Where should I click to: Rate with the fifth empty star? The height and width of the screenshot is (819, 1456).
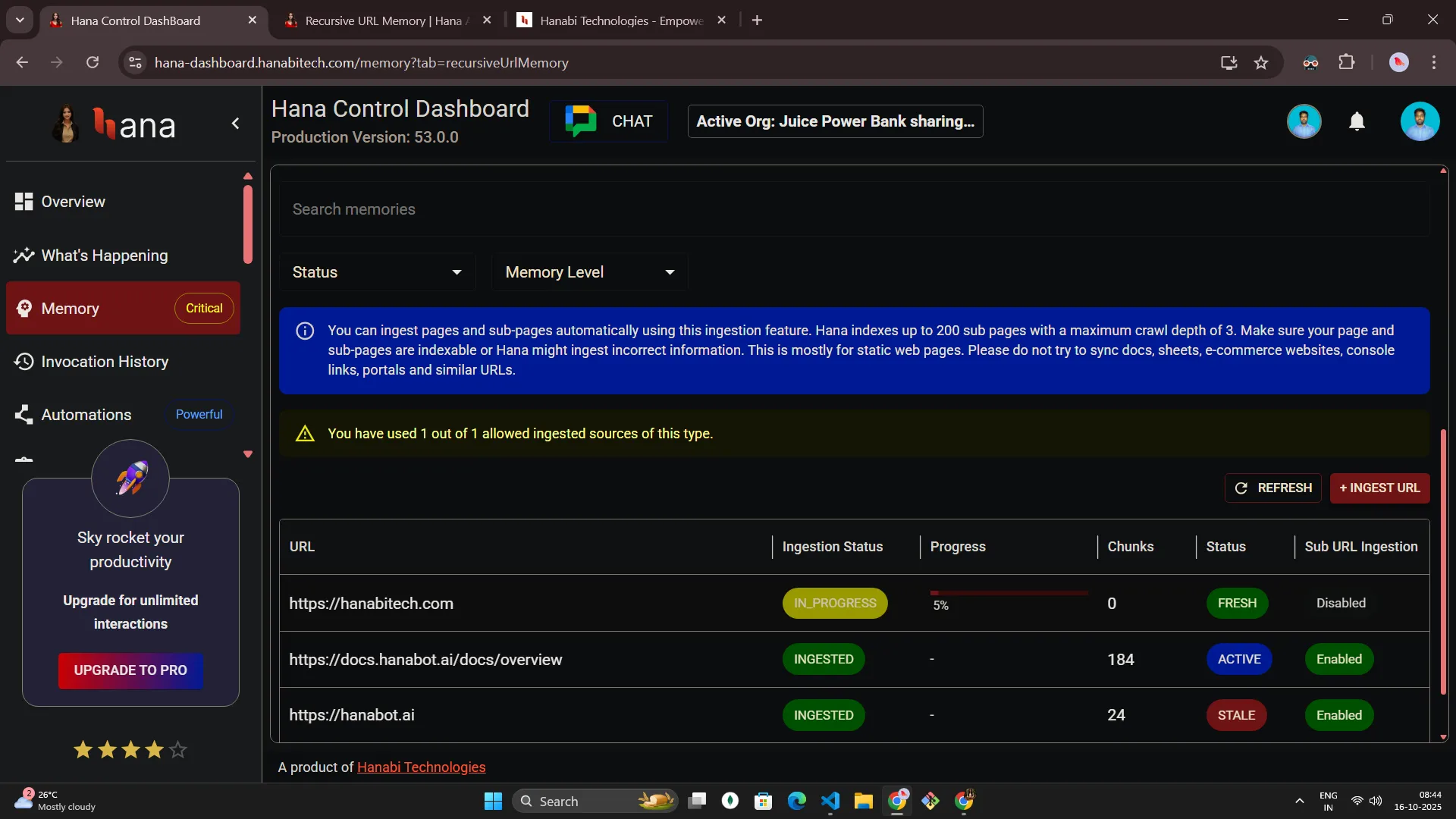point(178,750)
